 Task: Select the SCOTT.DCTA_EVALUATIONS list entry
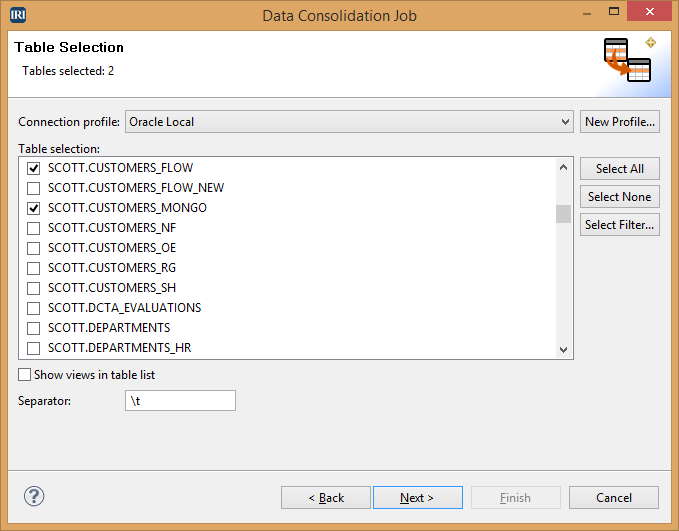click(x=125, y=308)
